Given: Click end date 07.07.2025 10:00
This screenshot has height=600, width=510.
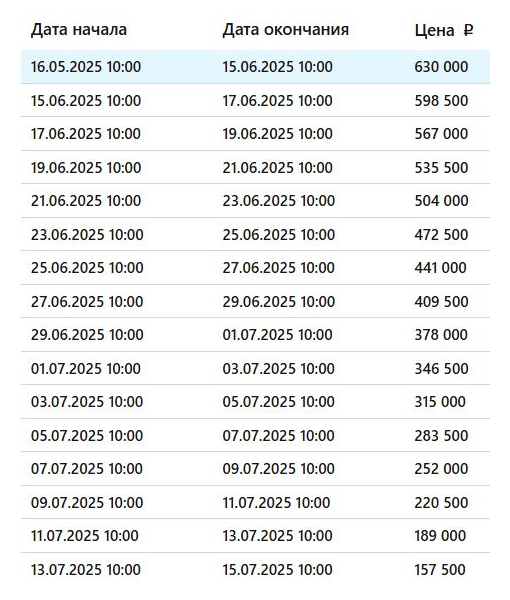Looking at the screenshot, I should coord(279,435).
